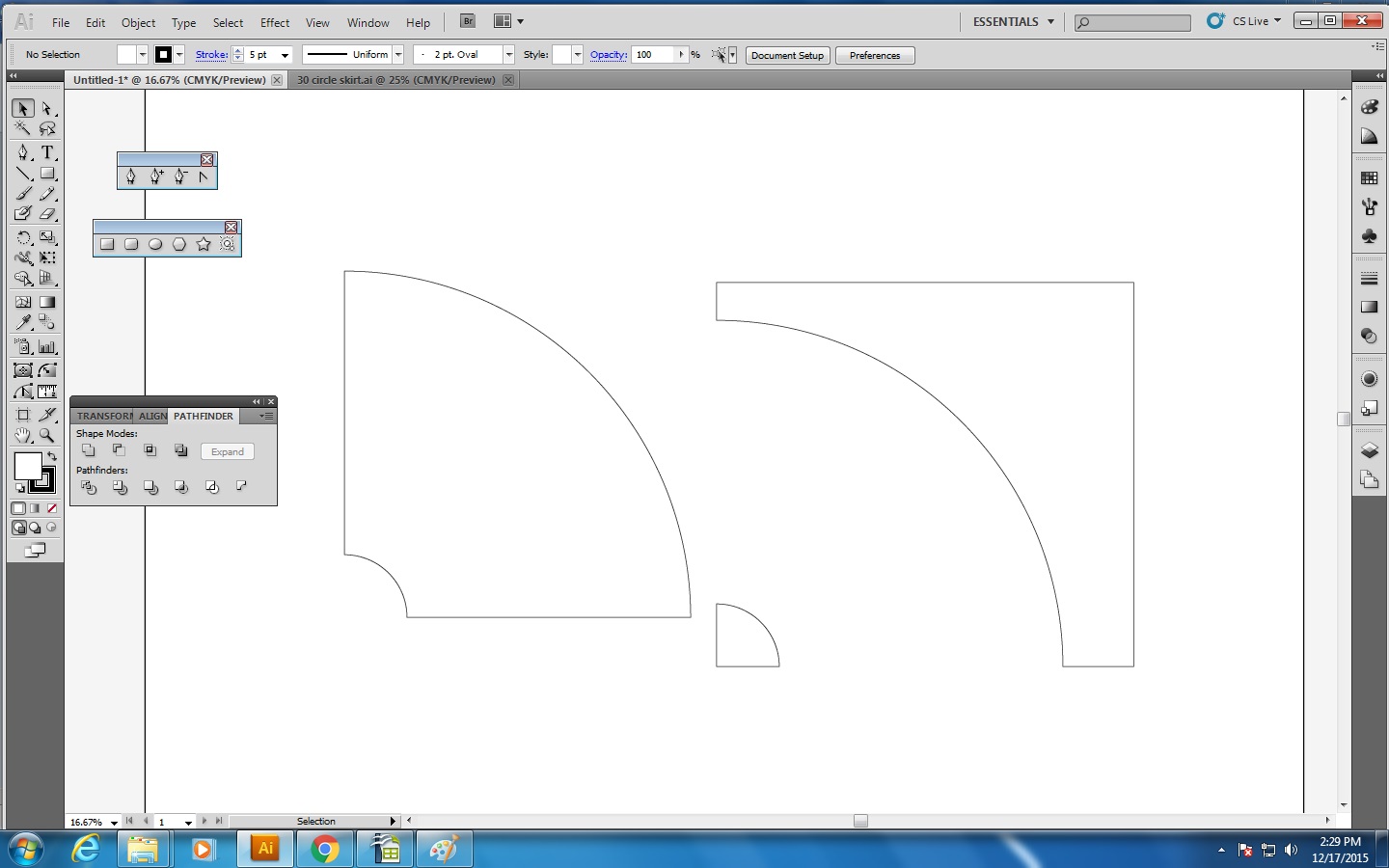Open the Effect menu
Screen dimensions: 1389x868
[x=275, y=22]
